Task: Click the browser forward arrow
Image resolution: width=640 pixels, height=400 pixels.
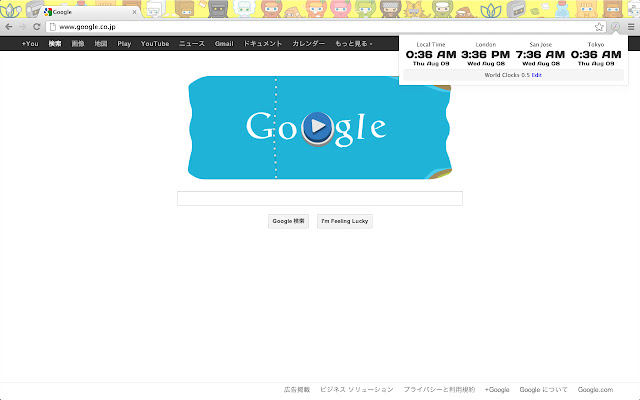Action: coord(22,27)
